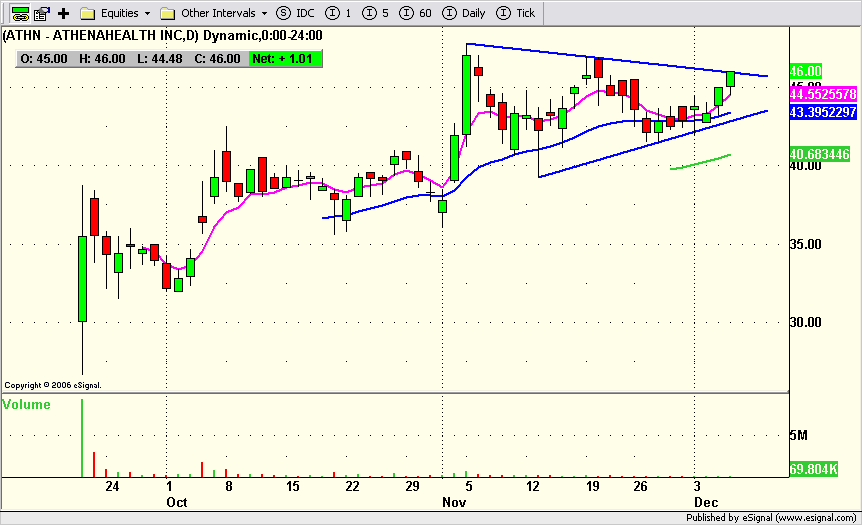The height and width of the screenshot is (525, 862).
Task: Click the Dec month axis label
Action: [x=706, y=502]
